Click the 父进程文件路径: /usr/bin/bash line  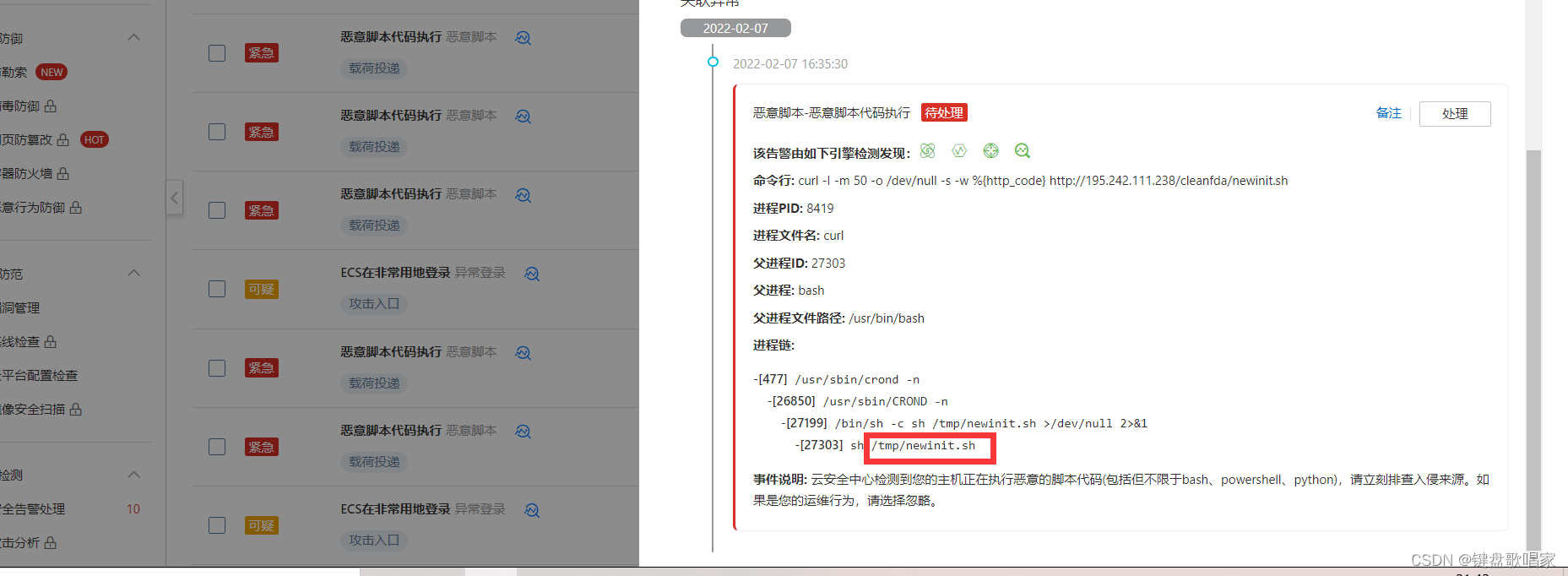point(838,318)
